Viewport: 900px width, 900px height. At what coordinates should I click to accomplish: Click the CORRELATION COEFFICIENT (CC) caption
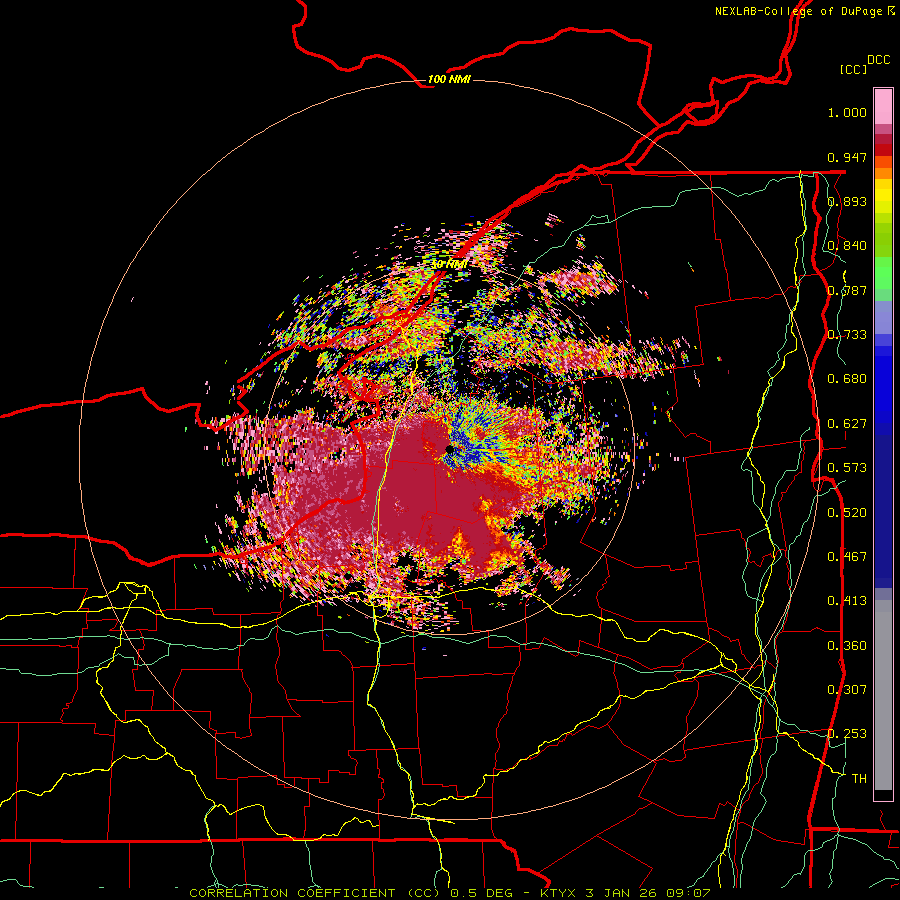point(317,893)
